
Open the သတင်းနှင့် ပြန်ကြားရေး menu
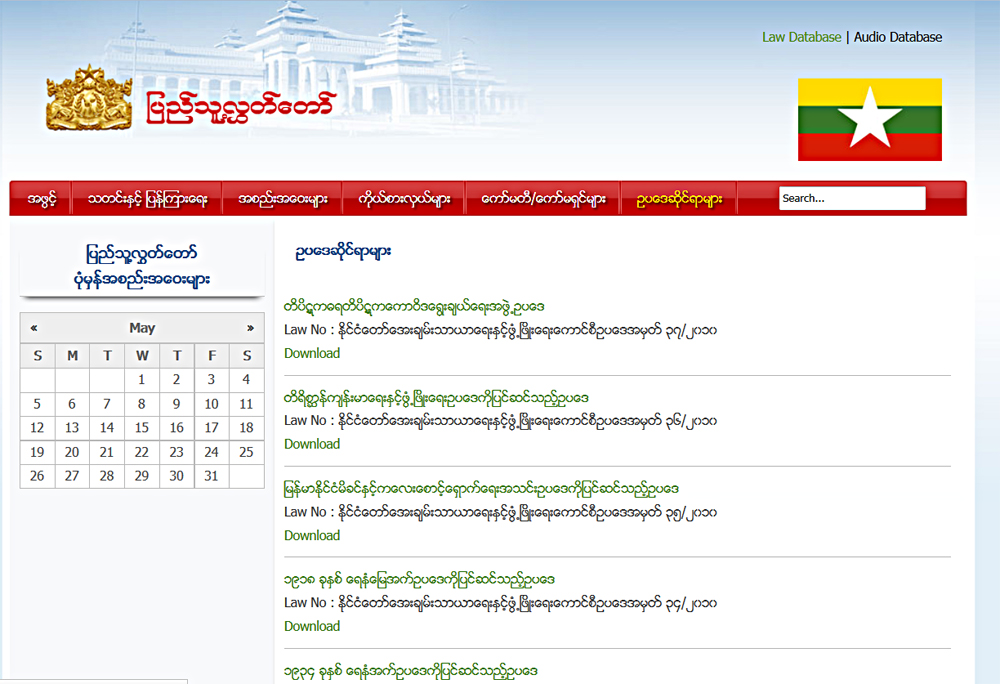[147, 199]
